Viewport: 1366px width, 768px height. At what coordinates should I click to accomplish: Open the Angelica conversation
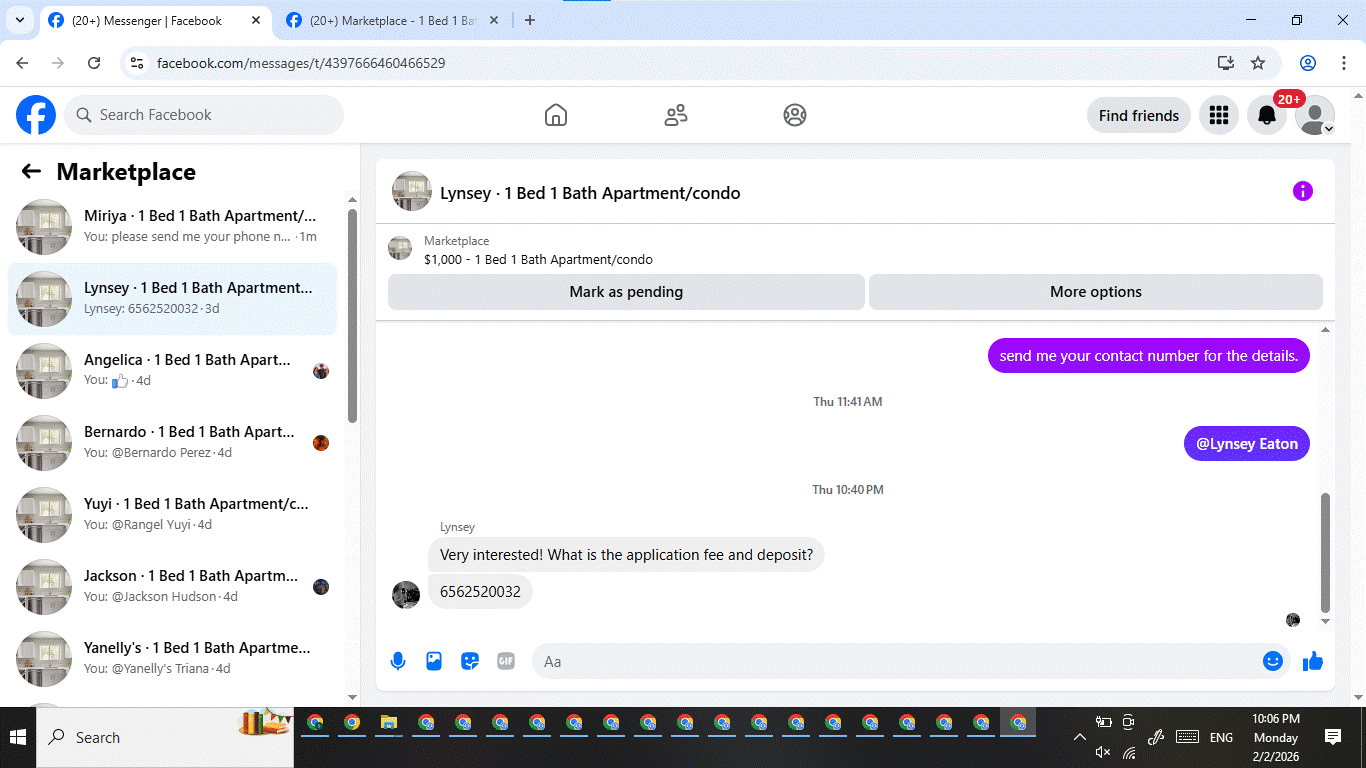tap(172, 370)
